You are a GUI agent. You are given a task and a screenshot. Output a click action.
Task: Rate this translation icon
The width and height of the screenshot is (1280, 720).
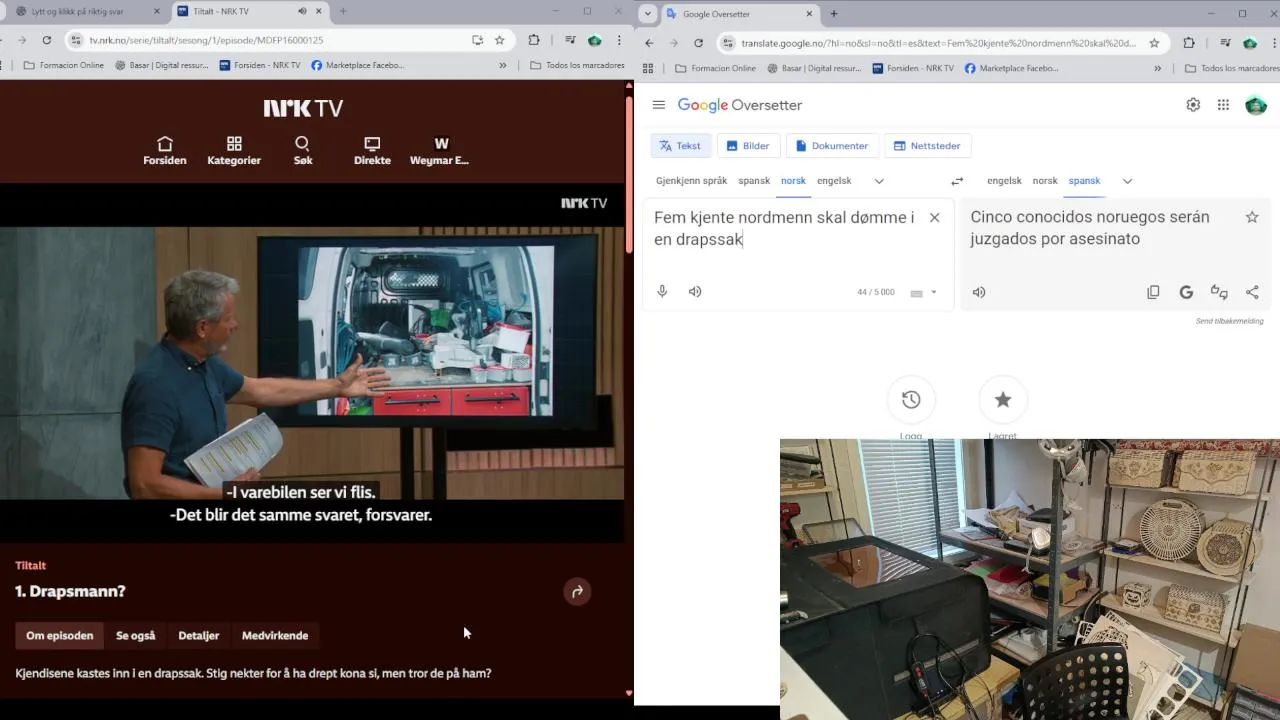pyautogui.click(x=1219, y=292)
